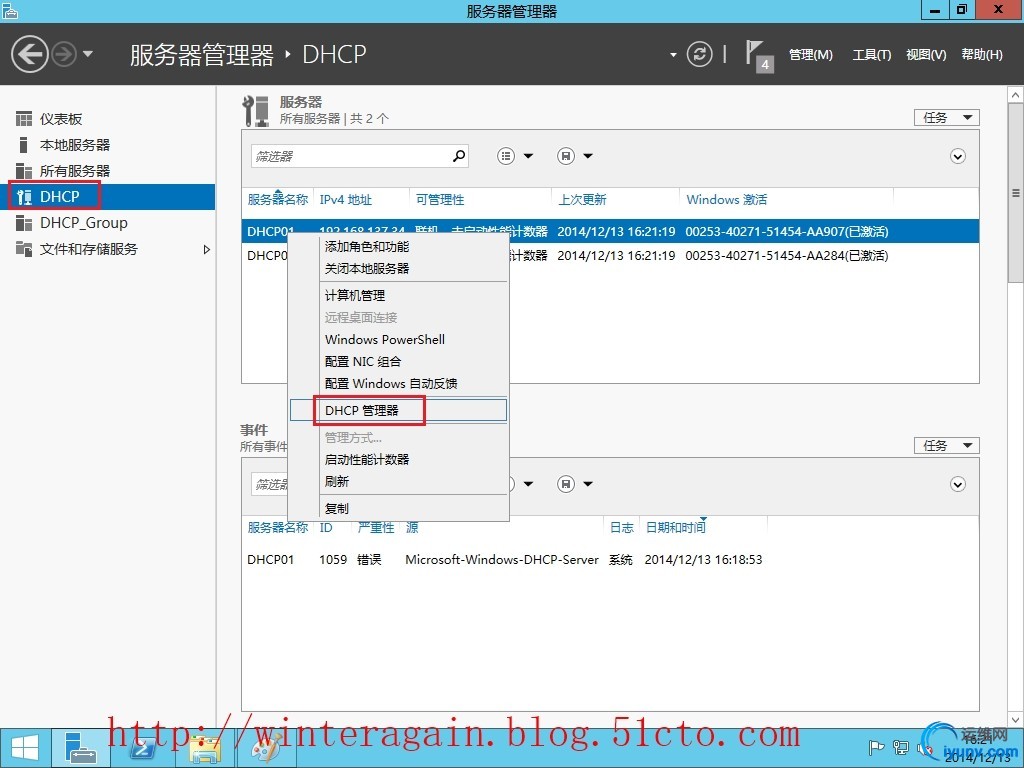The width and height of the screenshot is (1024, 768).
Task: Choose 计算机管理 in the context menu
Action: pos(398,296)
